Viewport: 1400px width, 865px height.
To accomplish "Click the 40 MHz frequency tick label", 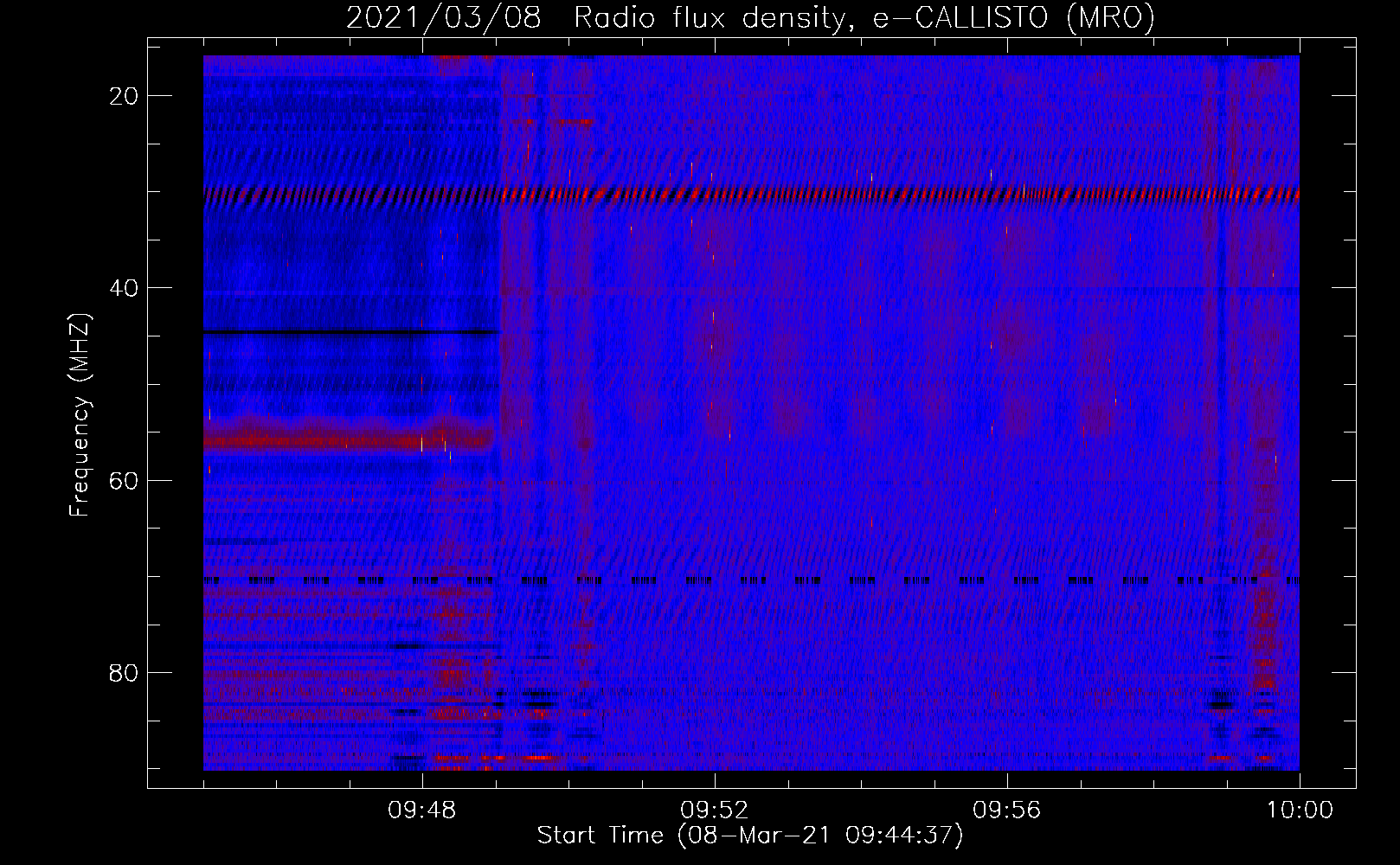I will point(124,288).
